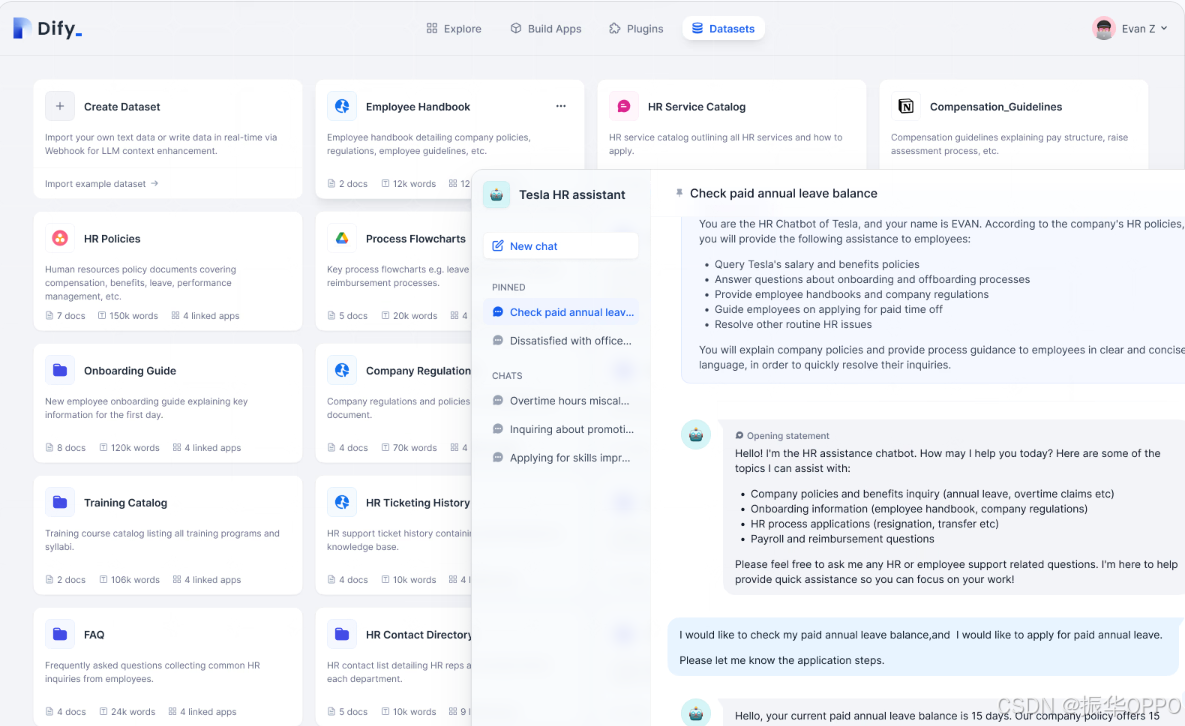1185x726 pixels.
Task: Click '7 docs' on HR Policies card
Action: pyautogui.click(x=66, y=316)
